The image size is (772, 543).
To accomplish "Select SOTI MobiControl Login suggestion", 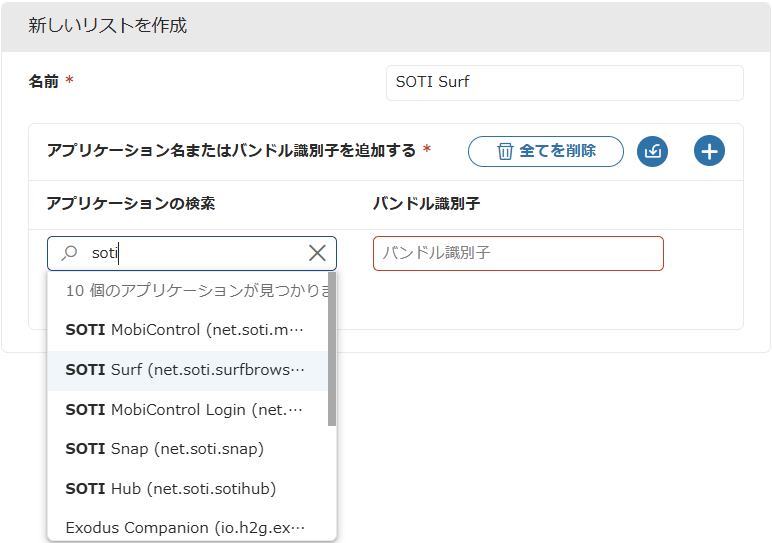I will click(x=187, y=410).
